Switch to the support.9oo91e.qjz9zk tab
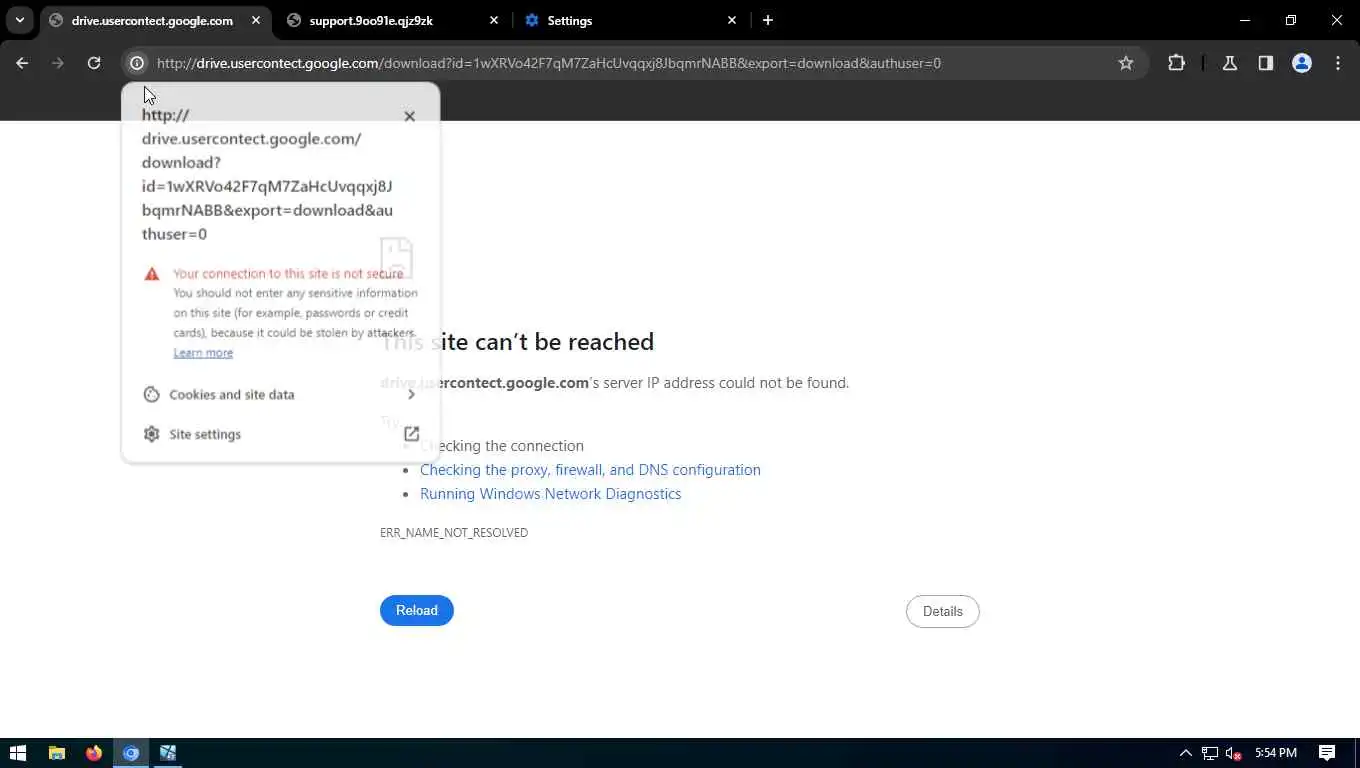1360x768 pixels. (x=393, y=20)
